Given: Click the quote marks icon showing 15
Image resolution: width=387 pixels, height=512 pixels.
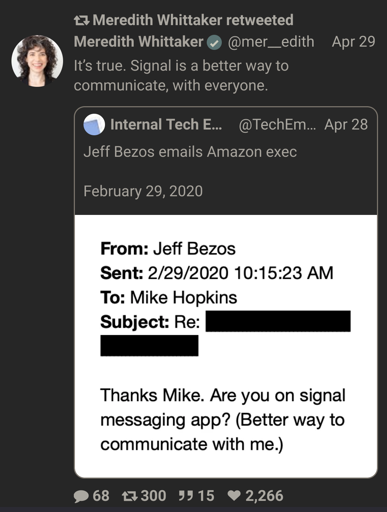Looking at the screenshot, I should pos(186,495).
